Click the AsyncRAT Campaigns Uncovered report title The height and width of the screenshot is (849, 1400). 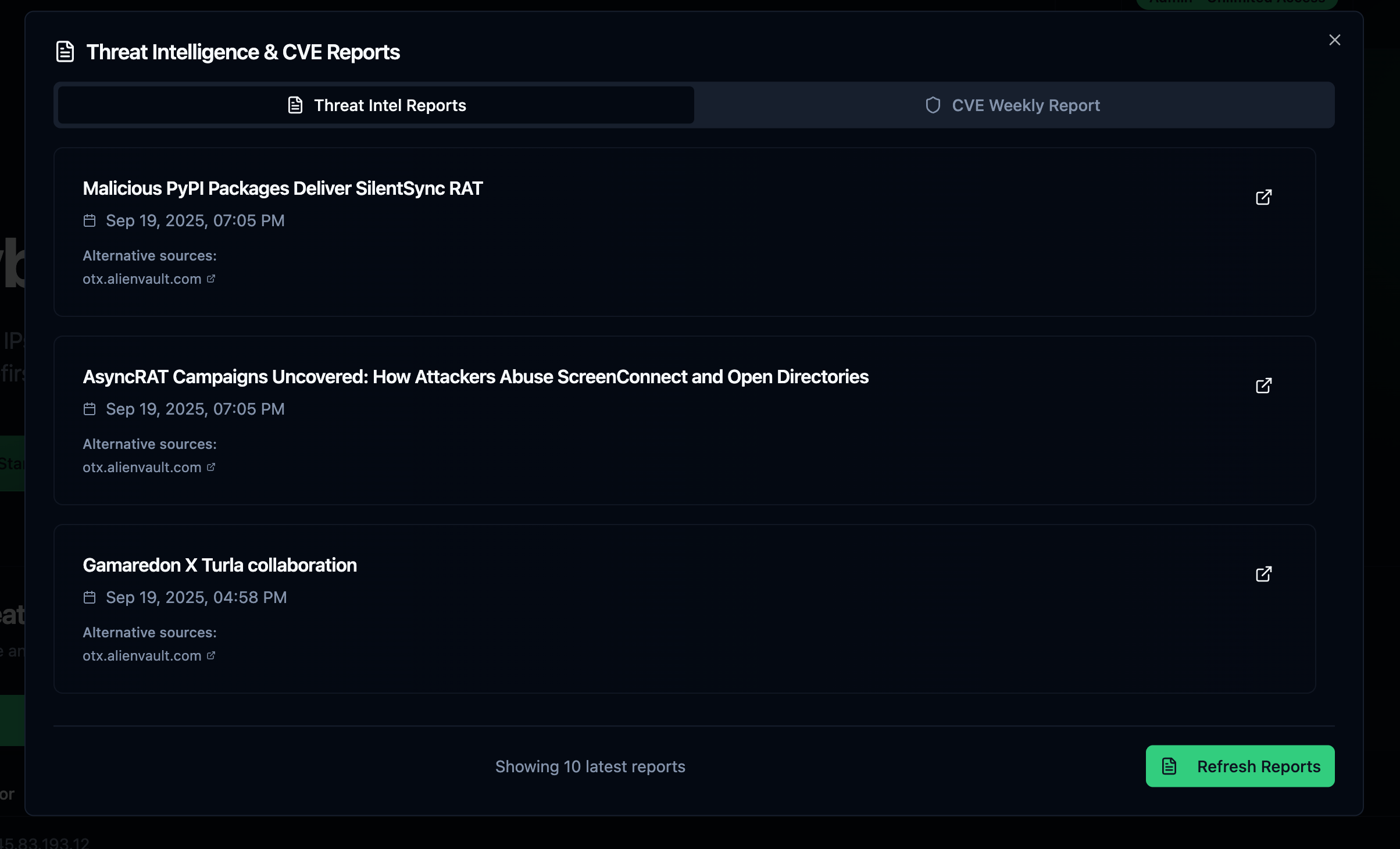click(475, 377)
